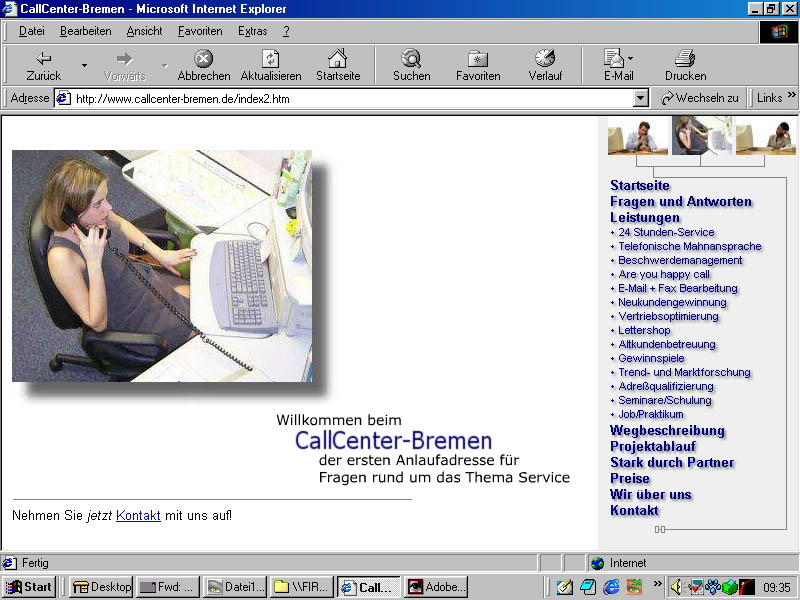Open Trend- und Marktforschung link
Screen dimensions: 800x600
tap(684, 372)
